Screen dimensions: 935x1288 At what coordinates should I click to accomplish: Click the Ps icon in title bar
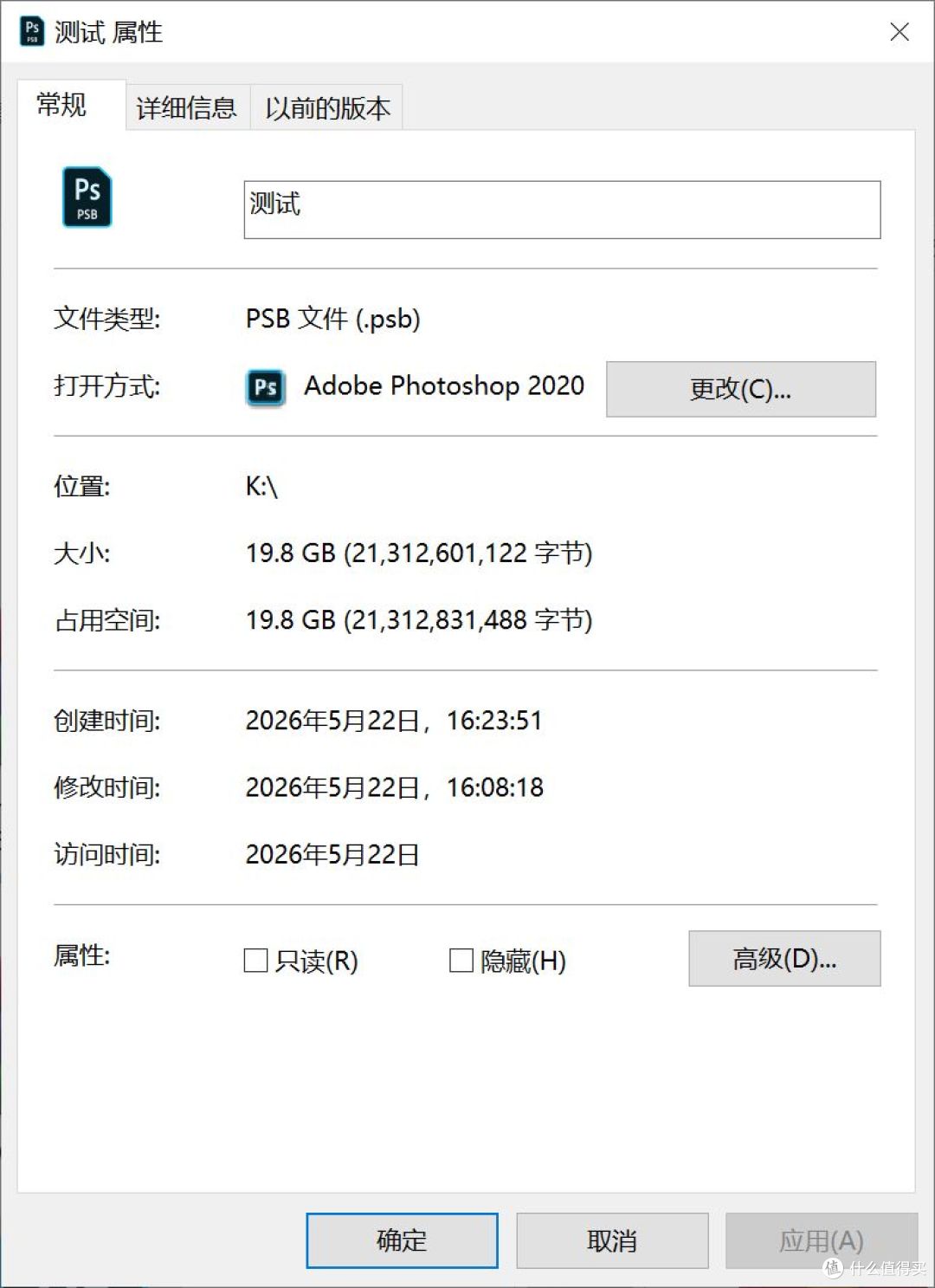point(32,31)
